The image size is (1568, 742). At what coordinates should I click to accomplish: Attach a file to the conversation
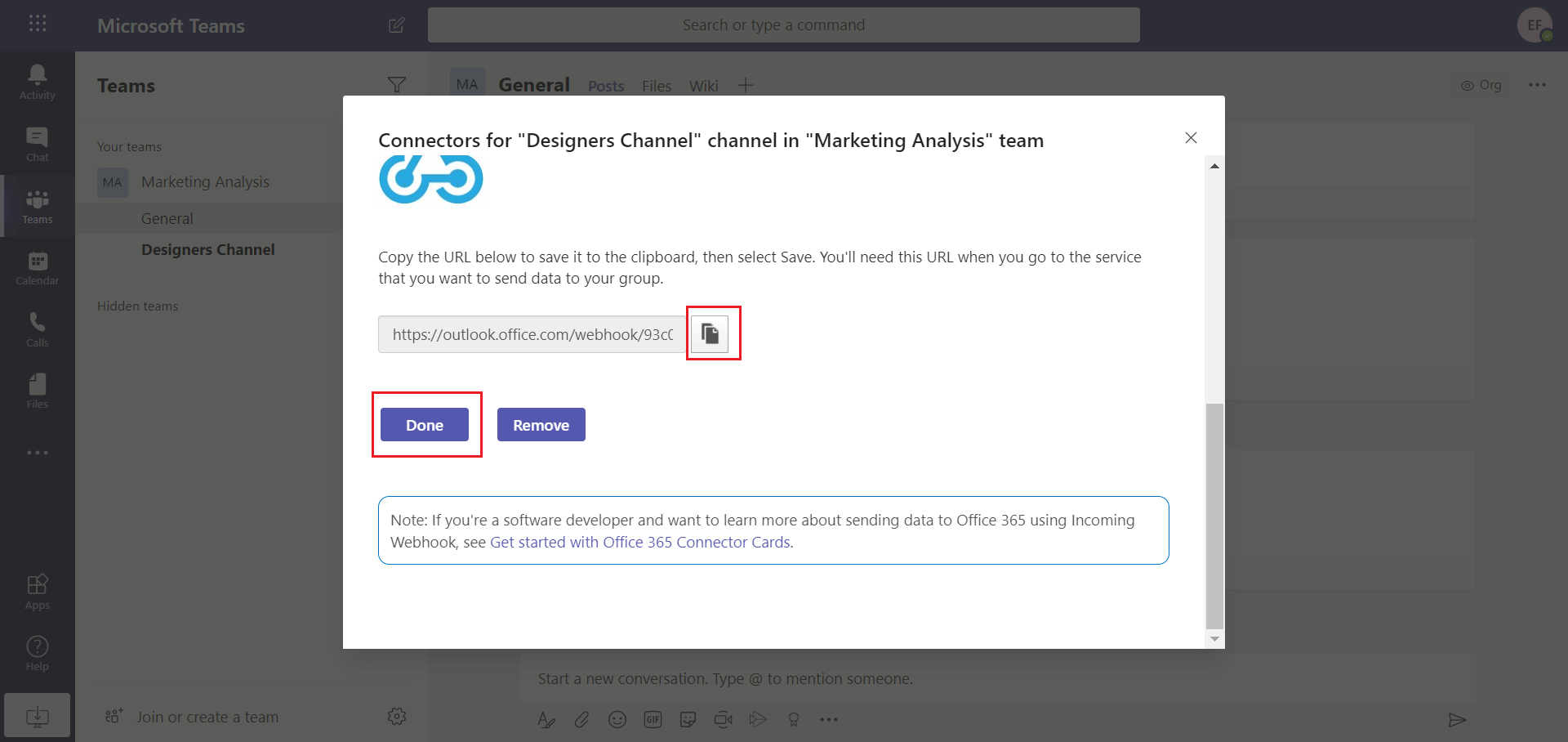tap(581, 720)
